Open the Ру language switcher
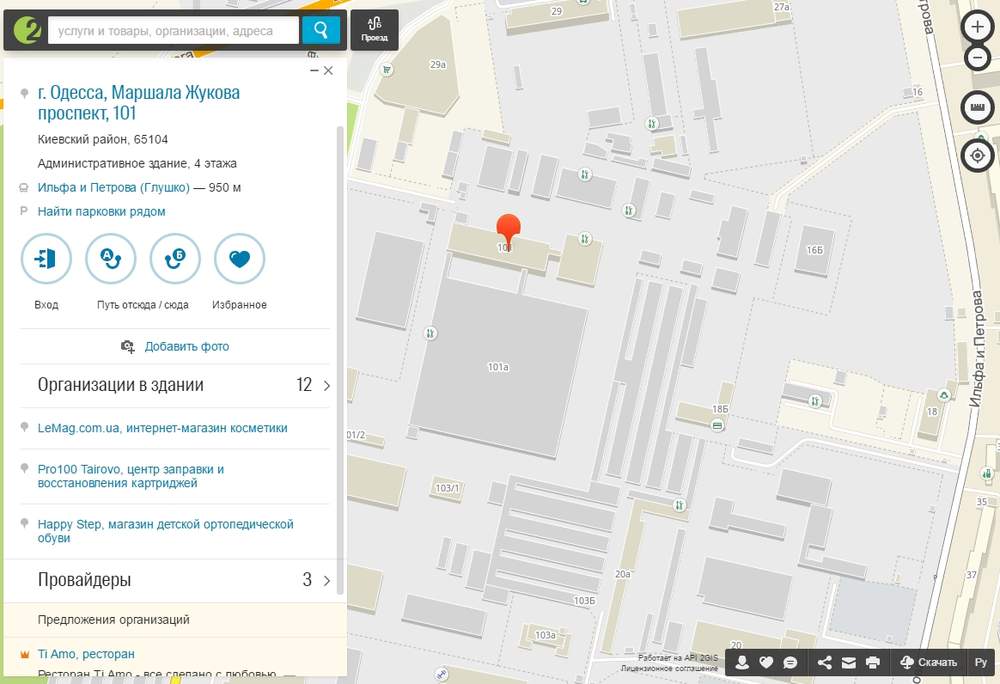This screenshot has height=684, width=1000. 981,662
